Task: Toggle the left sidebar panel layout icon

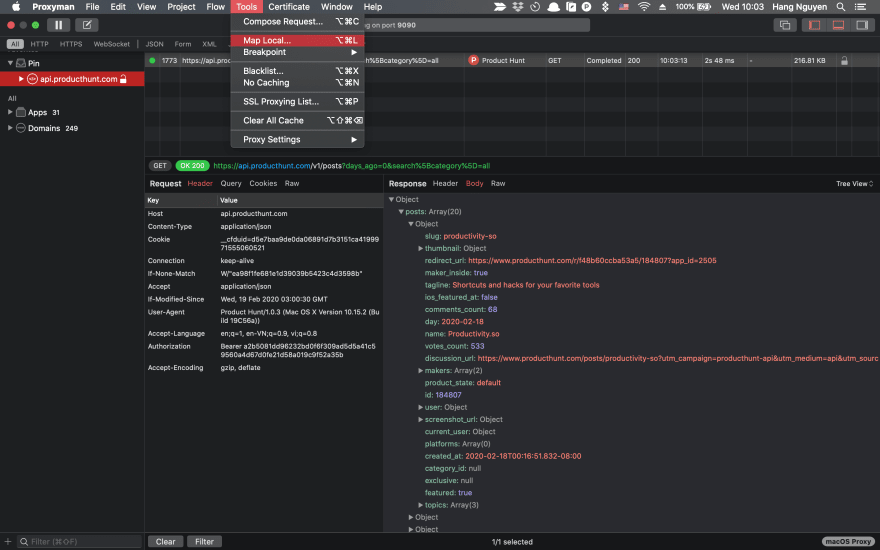Action: coord(814,25)
